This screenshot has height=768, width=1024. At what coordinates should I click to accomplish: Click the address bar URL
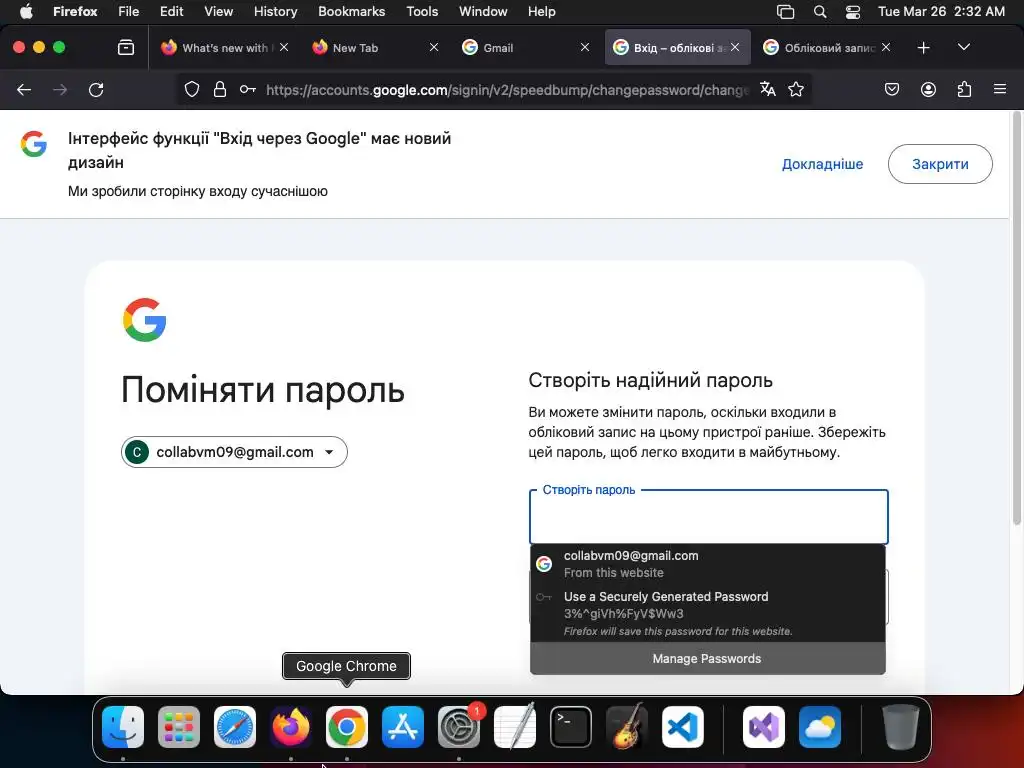[x=506, y=89]
